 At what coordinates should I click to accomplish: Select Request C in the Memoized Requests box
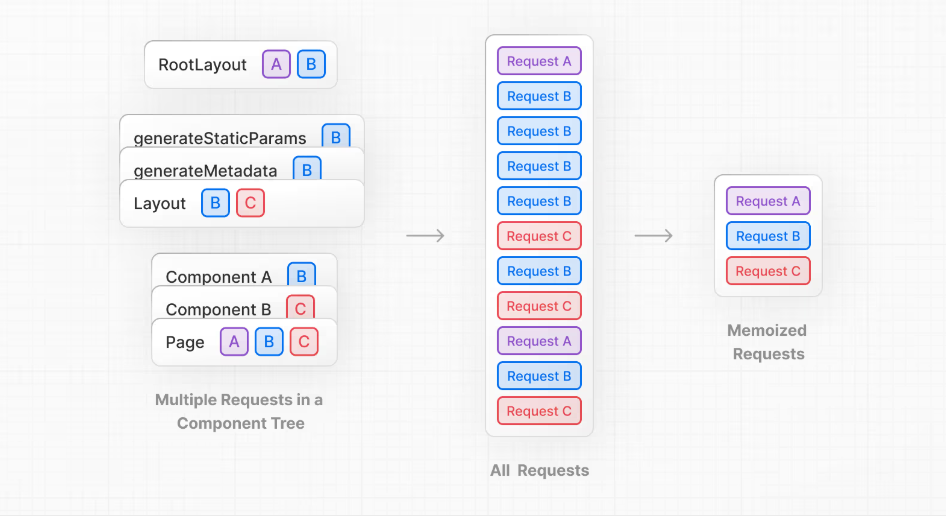click(x=768, y=271)
